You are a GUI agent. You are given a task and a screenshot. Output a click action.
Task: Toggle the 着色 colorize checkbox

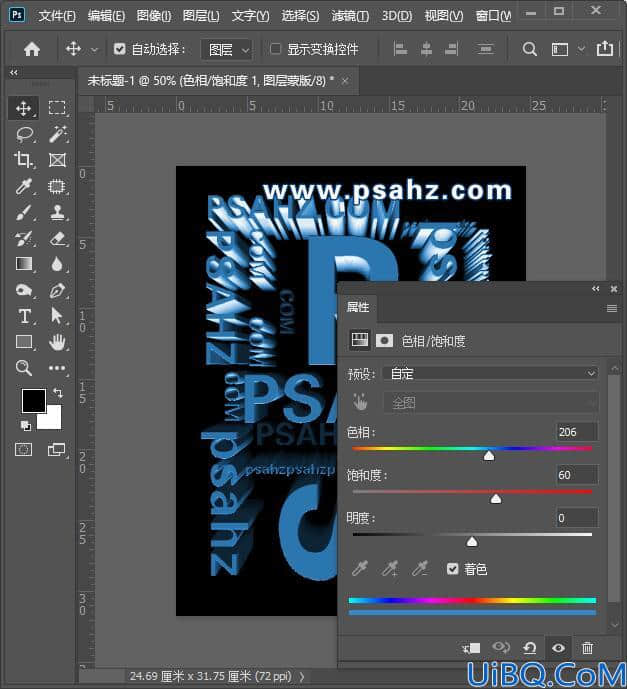453,569
